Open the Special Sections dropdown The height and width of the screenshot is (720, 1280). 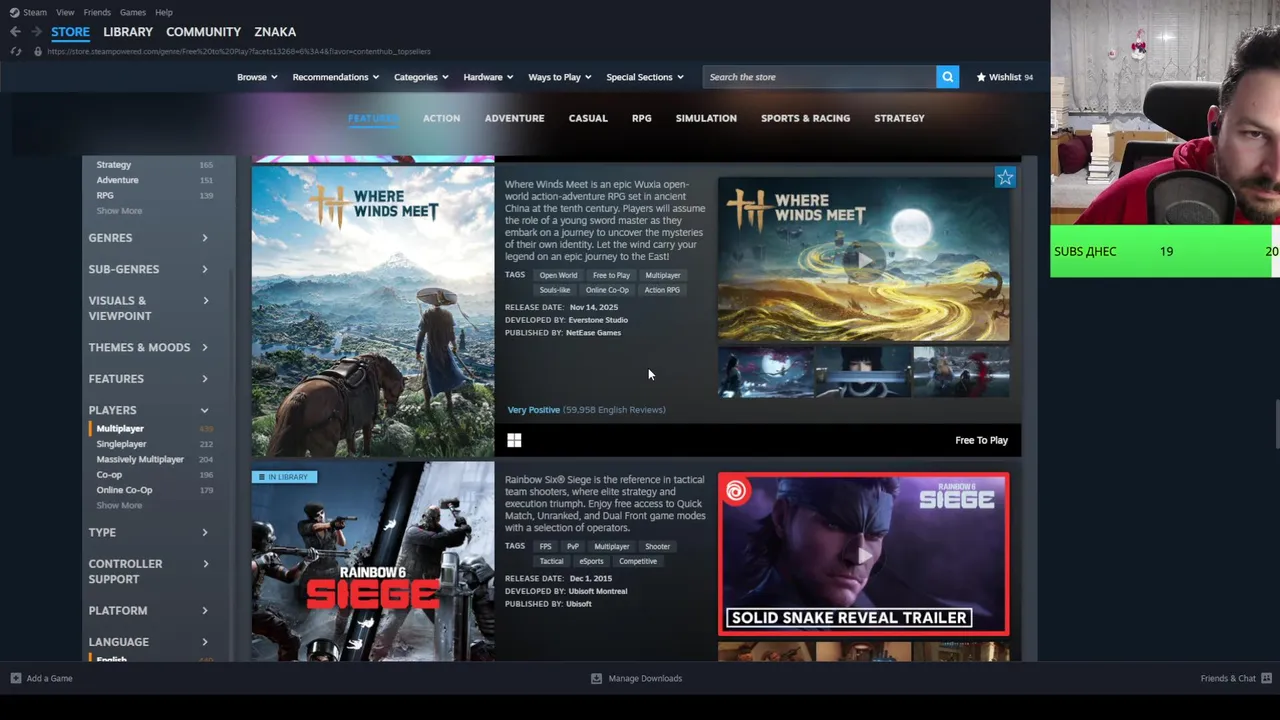645,77
